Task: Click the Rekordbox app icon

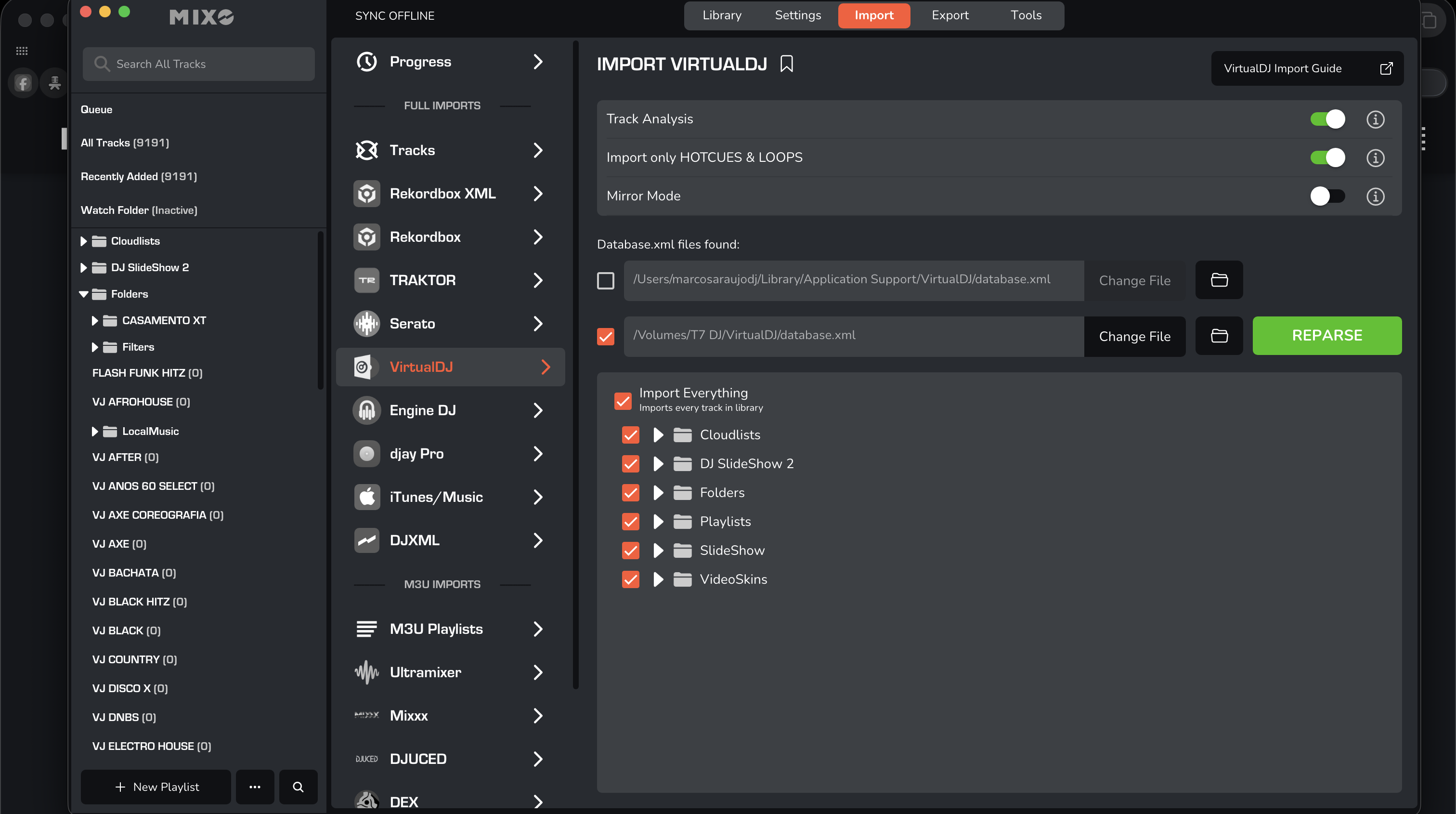Action: pos(367,237)
